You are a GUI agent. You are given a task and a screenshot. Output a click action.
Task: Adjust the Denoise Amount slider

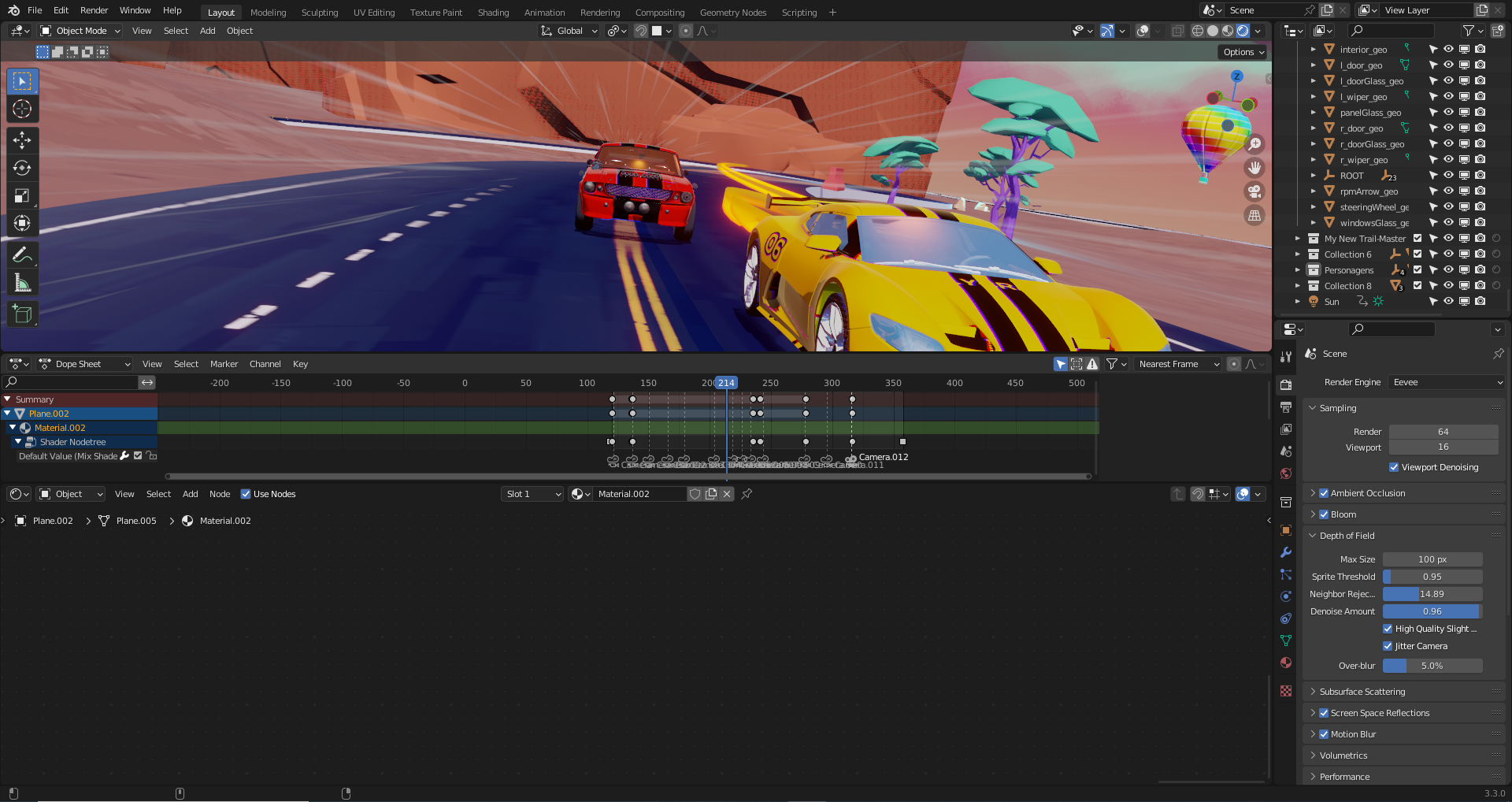[x=1432, y=611]
